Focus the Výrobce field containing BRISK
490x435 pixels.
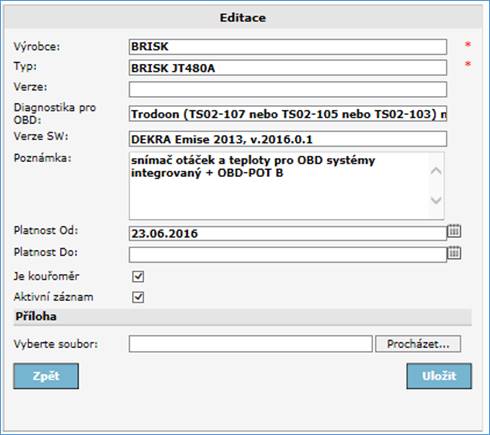[288, 47]
